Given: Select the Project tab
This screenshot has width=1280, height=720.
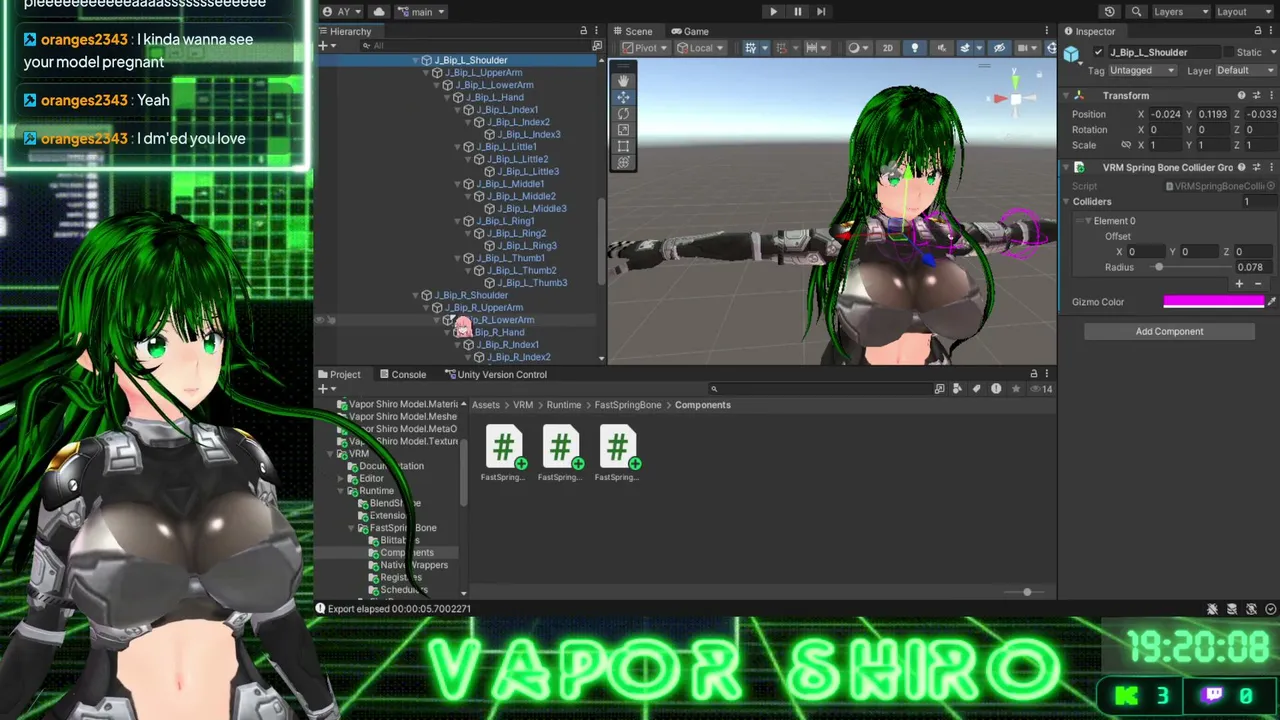Looking at the screenshot, I should pos(339,375).
